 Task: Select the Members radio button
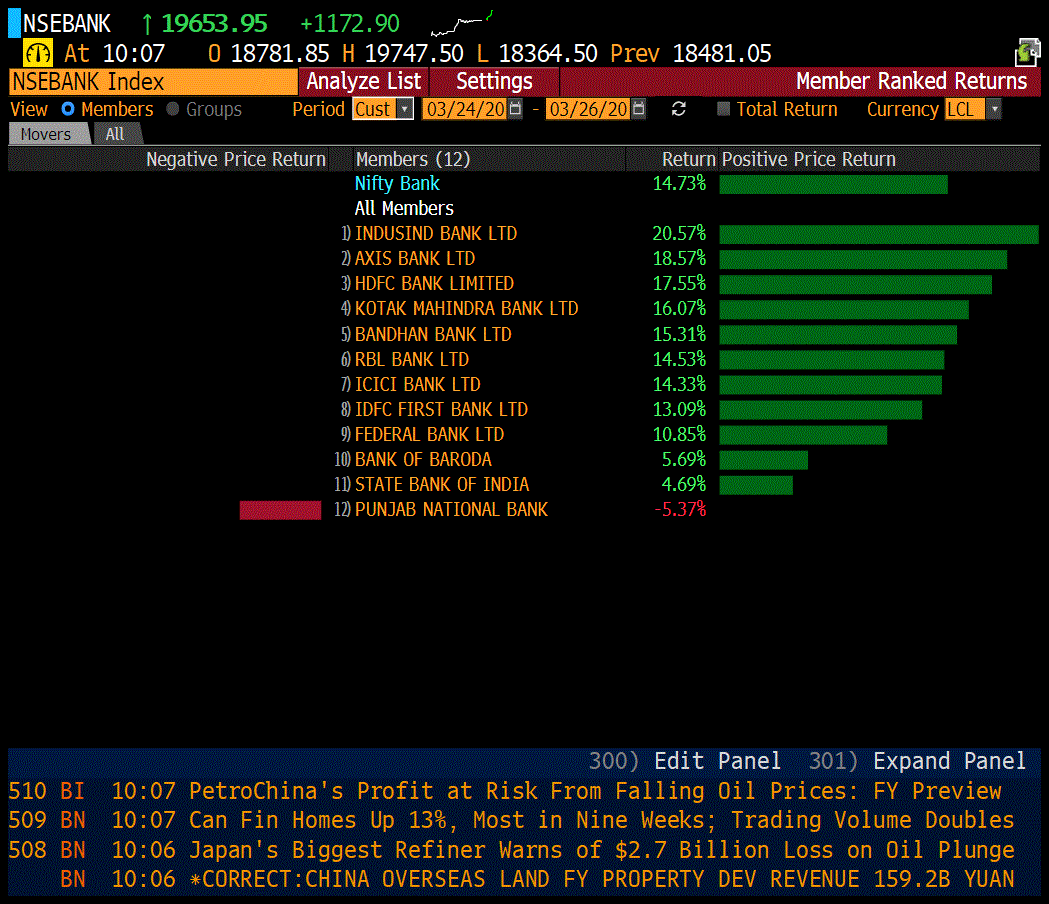(68, 109)
